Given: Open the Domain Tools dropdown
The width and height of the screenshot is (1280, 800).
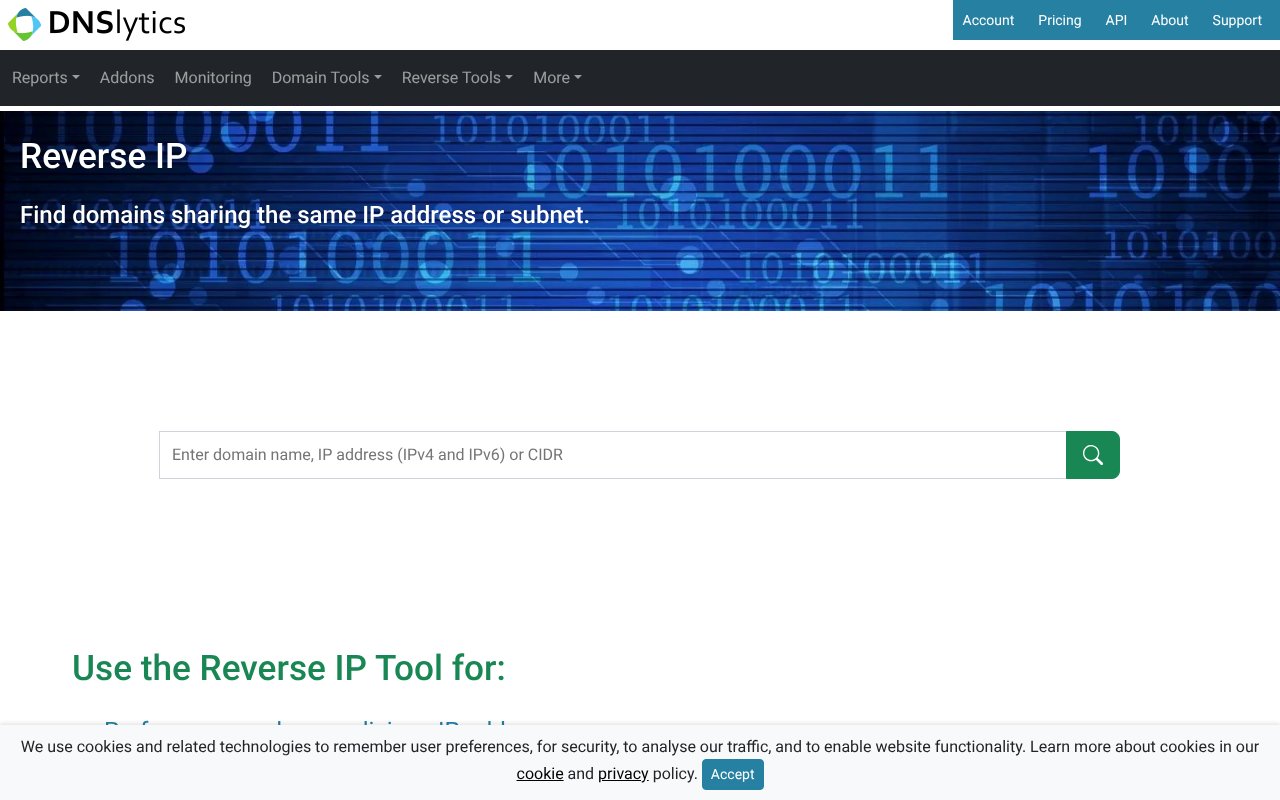Looking at the screenshot, I should pos(326,77).
